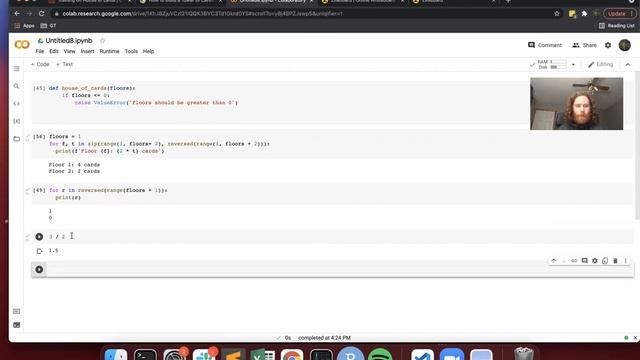
Task: Open the Reading List
Action: click(x=617, y=26)
